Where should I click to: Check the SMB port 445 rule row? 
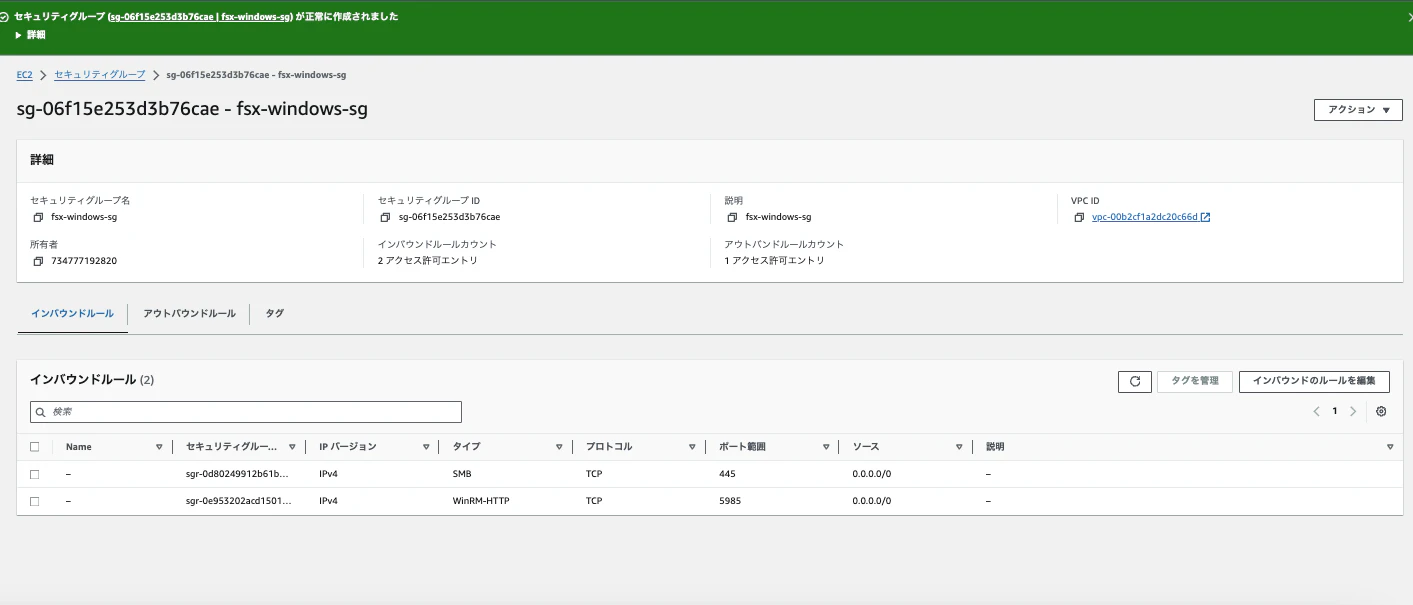(x=34, y=473)
